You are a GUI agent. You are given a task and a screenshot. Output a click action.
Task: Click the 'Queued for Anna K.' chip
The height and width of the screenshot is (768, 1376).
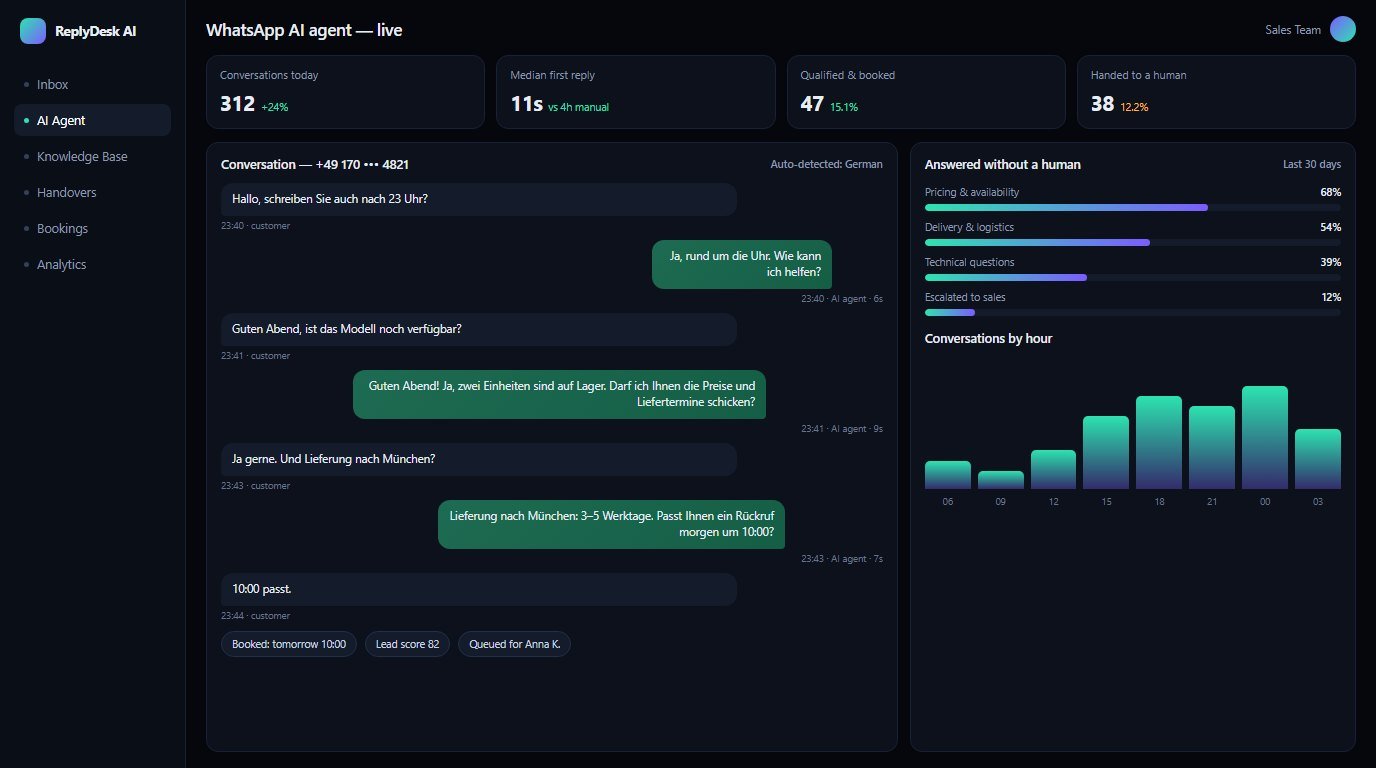tap(514, 644)
